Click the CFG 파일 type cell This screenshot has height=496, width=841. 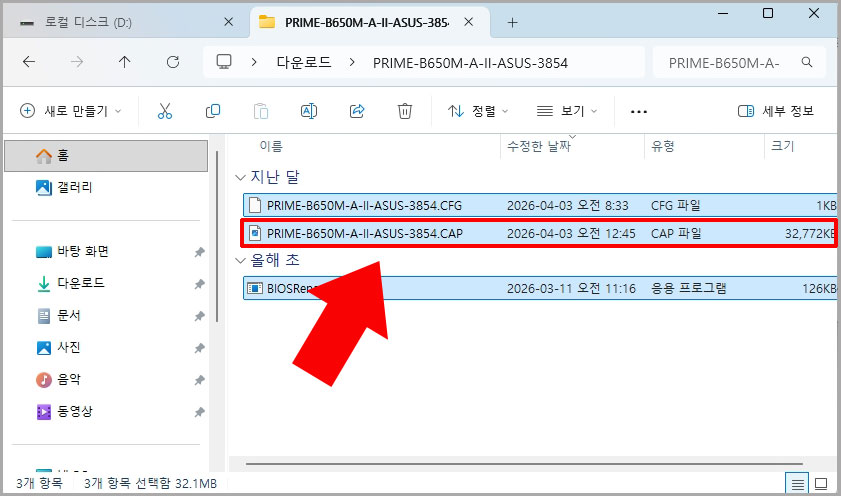[675, 205]
